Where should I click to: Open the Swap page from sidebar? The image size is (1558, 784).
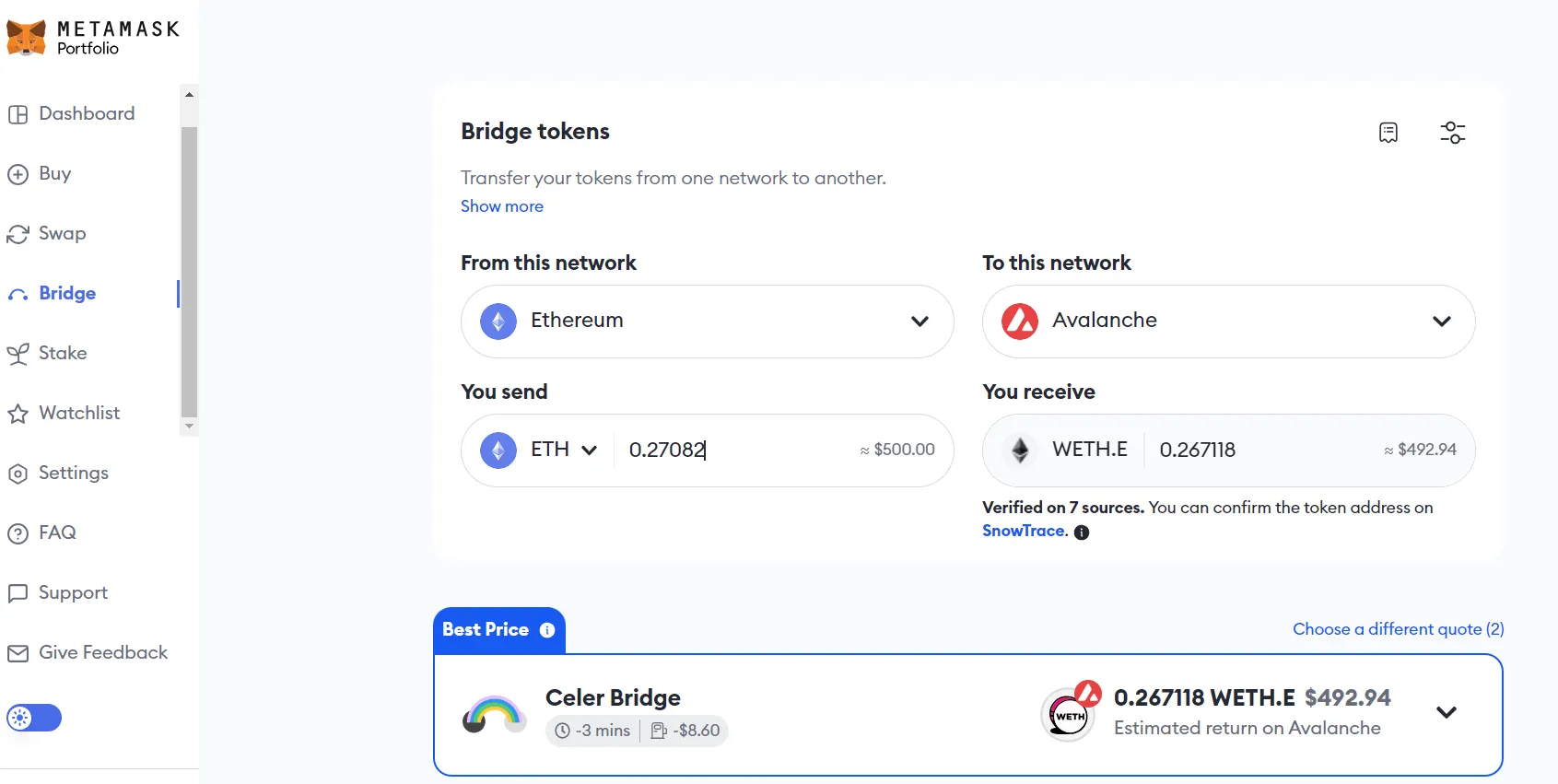pyautogui.click(x=62, y=234)
